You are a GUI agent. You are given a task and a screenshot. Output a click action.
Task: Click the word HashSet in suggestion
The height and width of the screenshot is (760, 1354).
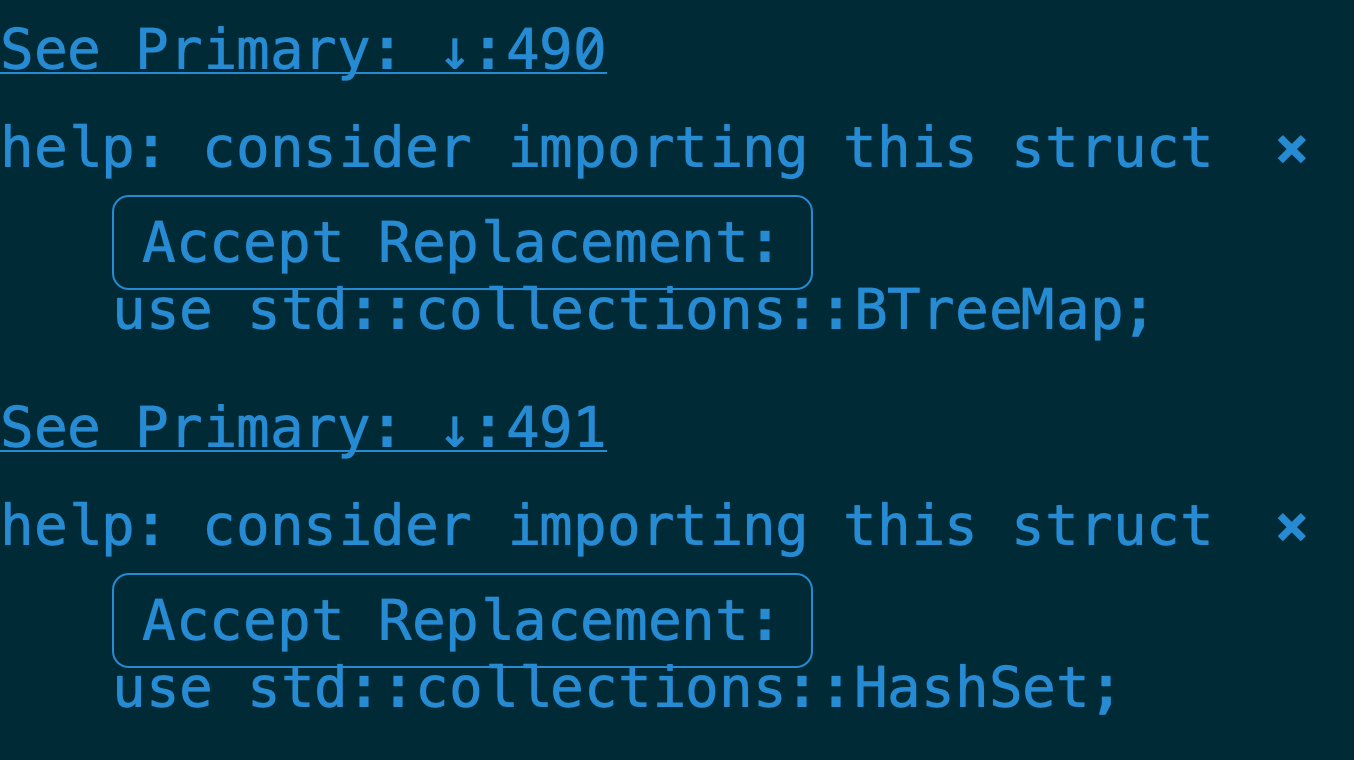(x=971, y=689)
